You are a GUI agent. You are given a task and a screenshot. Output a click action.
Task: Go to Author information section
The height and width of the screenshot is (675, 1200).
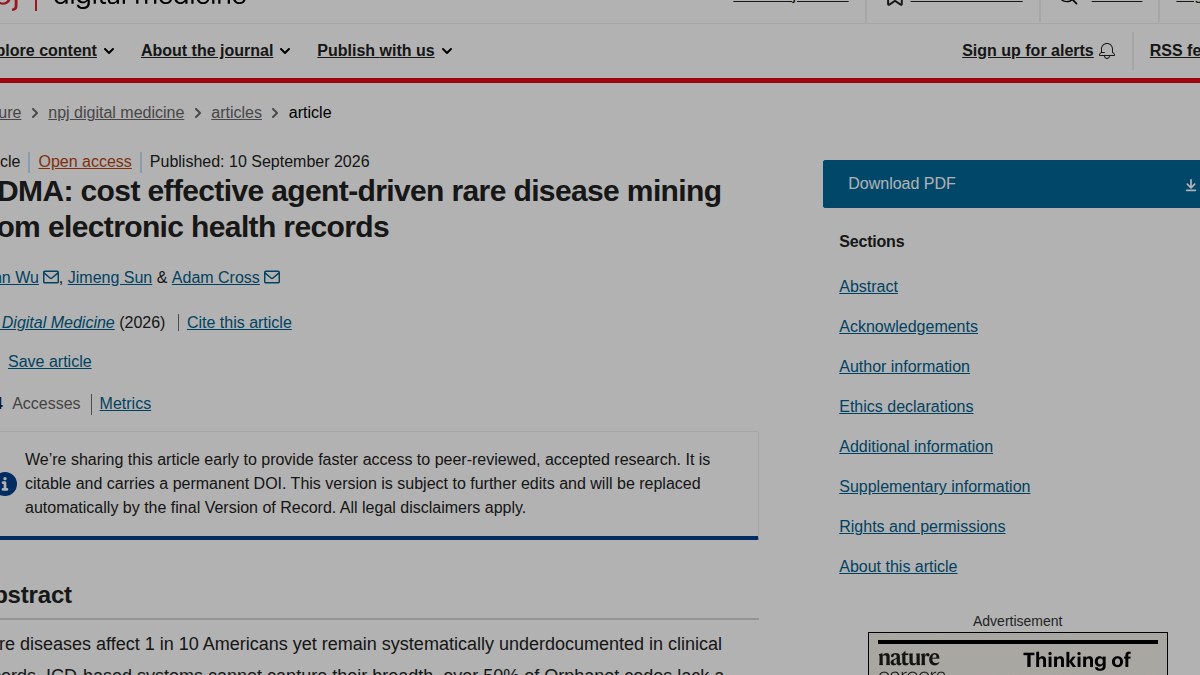coord(904,367)
